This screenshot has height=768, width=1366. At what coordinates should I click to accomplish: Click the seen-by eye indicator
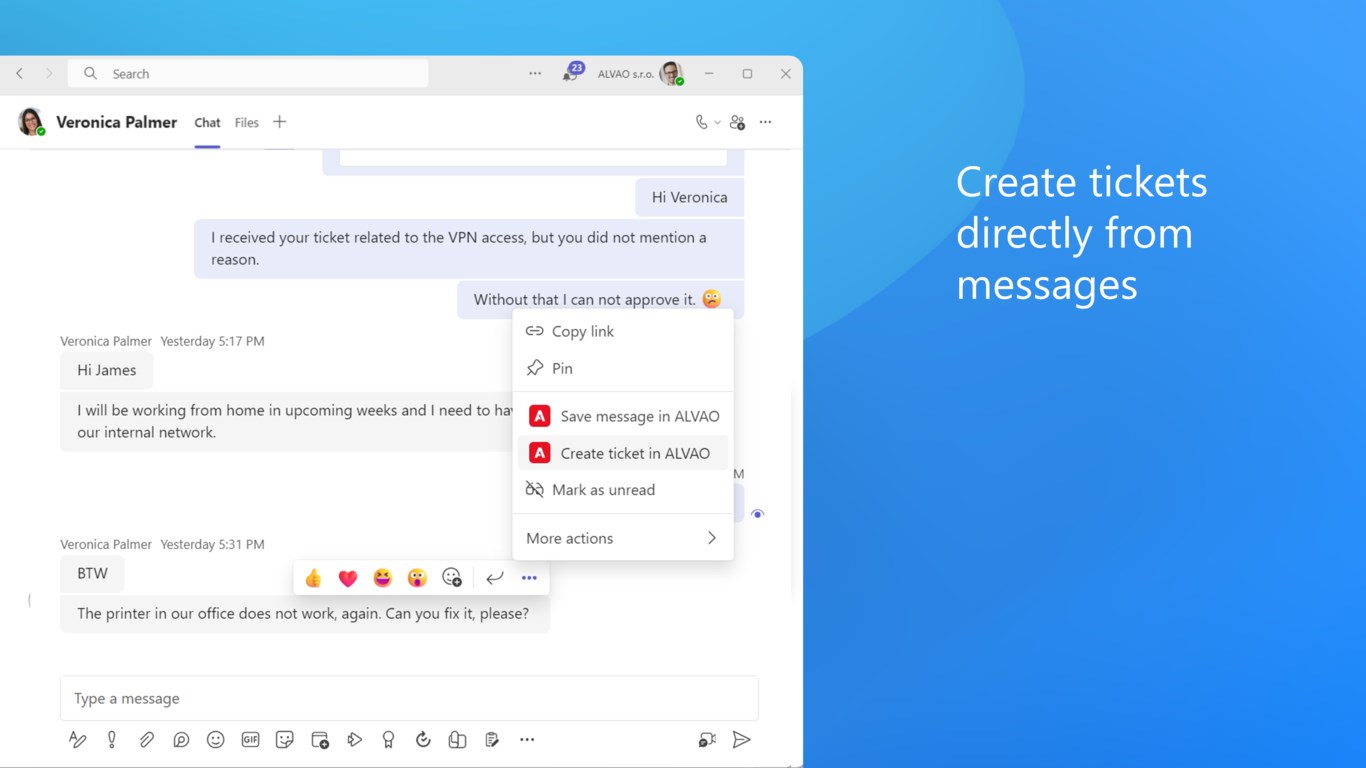(757, 514)
